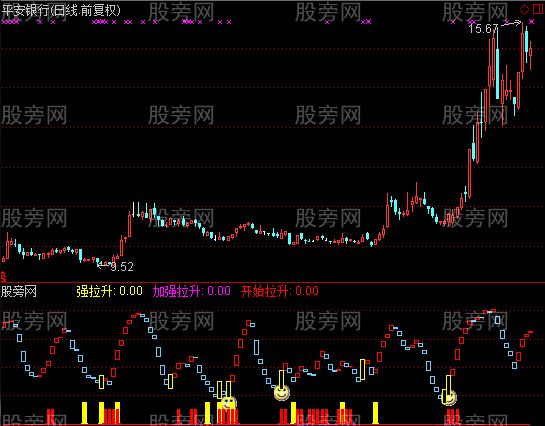Image resolution: width=545 pixels, height=426 pixels.
Task: Click the smiley icon below the double yellow bars
Action: click(x=228, y=403)
